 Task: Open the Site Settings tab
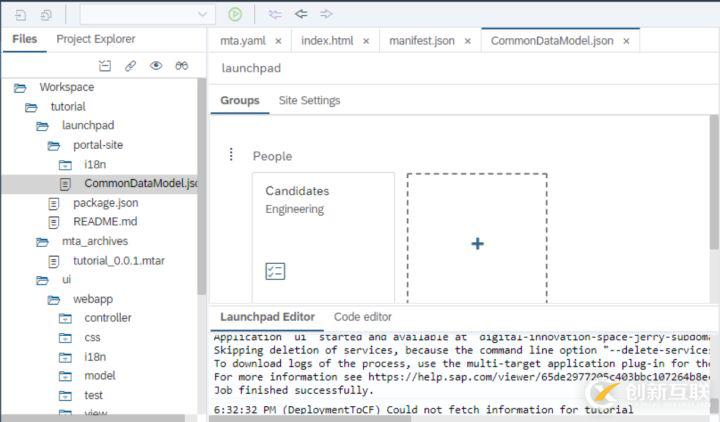click(309, 101)
